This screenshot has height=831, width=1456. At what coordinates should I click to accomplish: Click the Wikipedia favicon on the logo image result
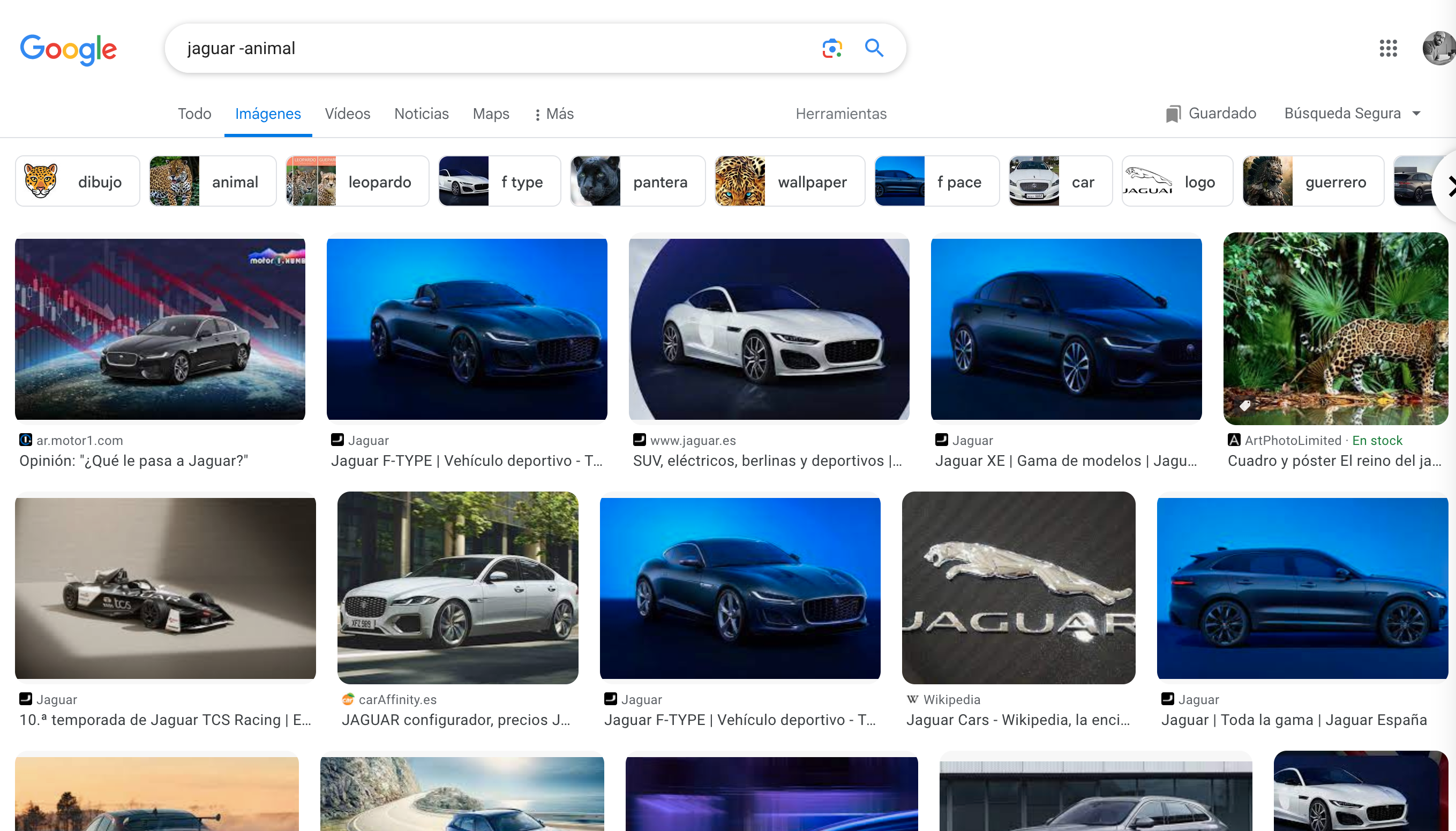tap(913, 699)
